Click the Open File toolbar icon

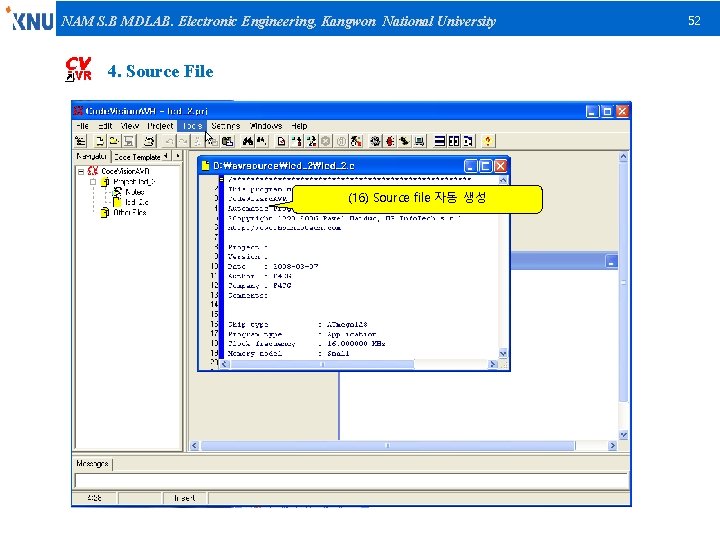(x=100, y=141)
